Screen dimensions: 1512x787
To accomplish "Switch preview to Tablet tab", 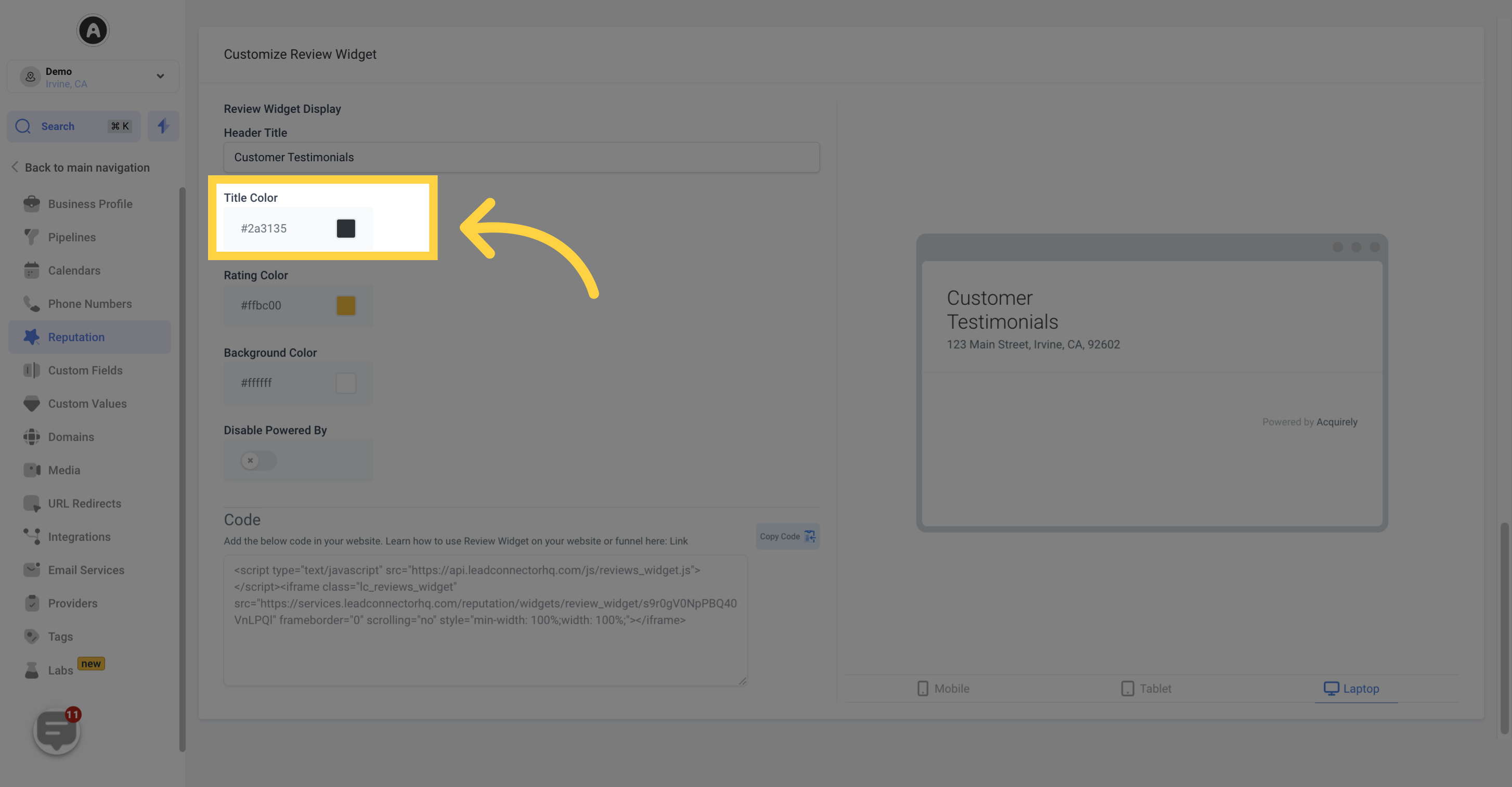I will coord(1146,688).
